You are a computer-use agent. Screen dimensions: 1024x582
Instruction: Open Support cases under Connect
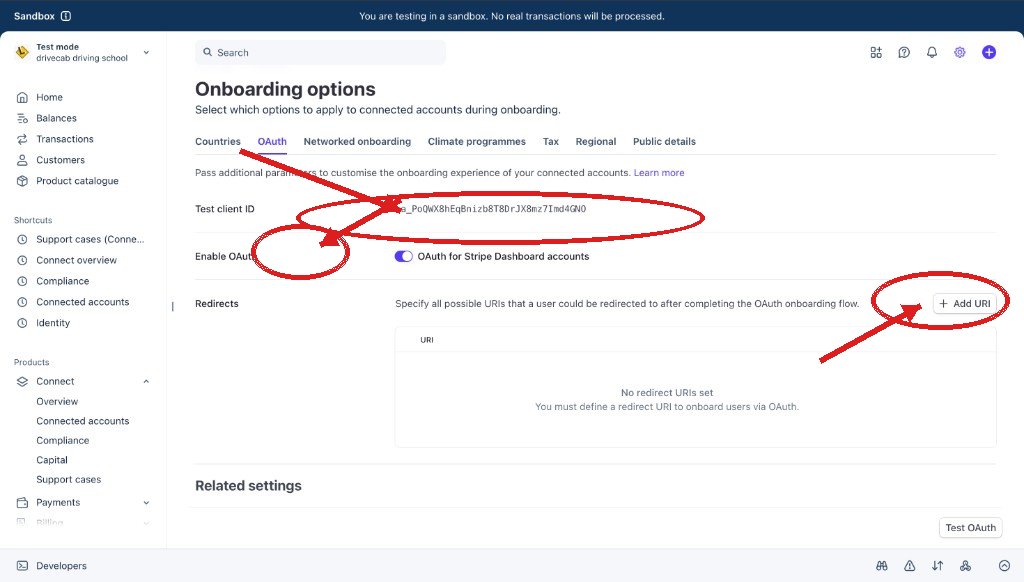pos(69,479)
